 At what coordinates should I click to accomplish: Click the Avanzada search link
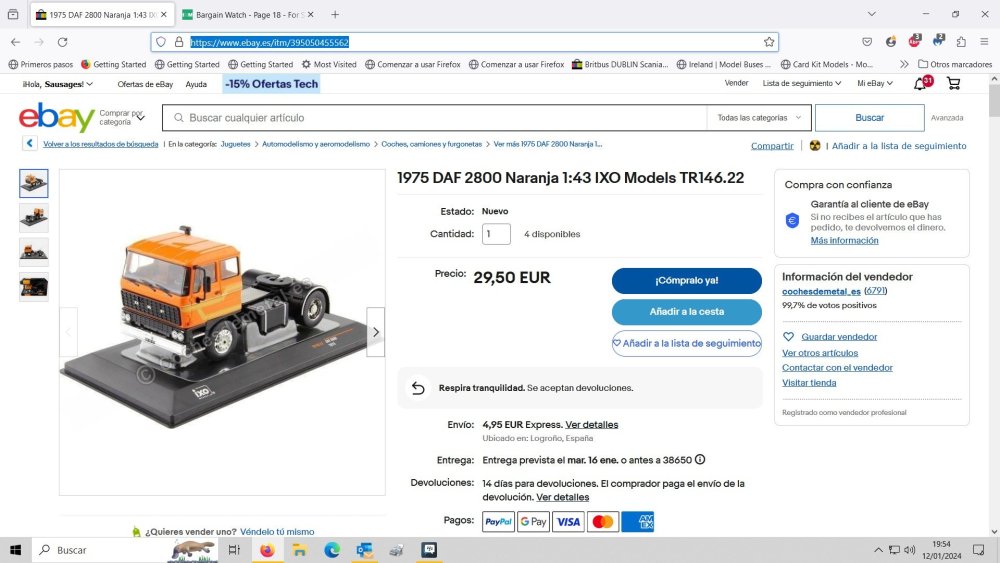pyautogui.click(x=946, y=118)
